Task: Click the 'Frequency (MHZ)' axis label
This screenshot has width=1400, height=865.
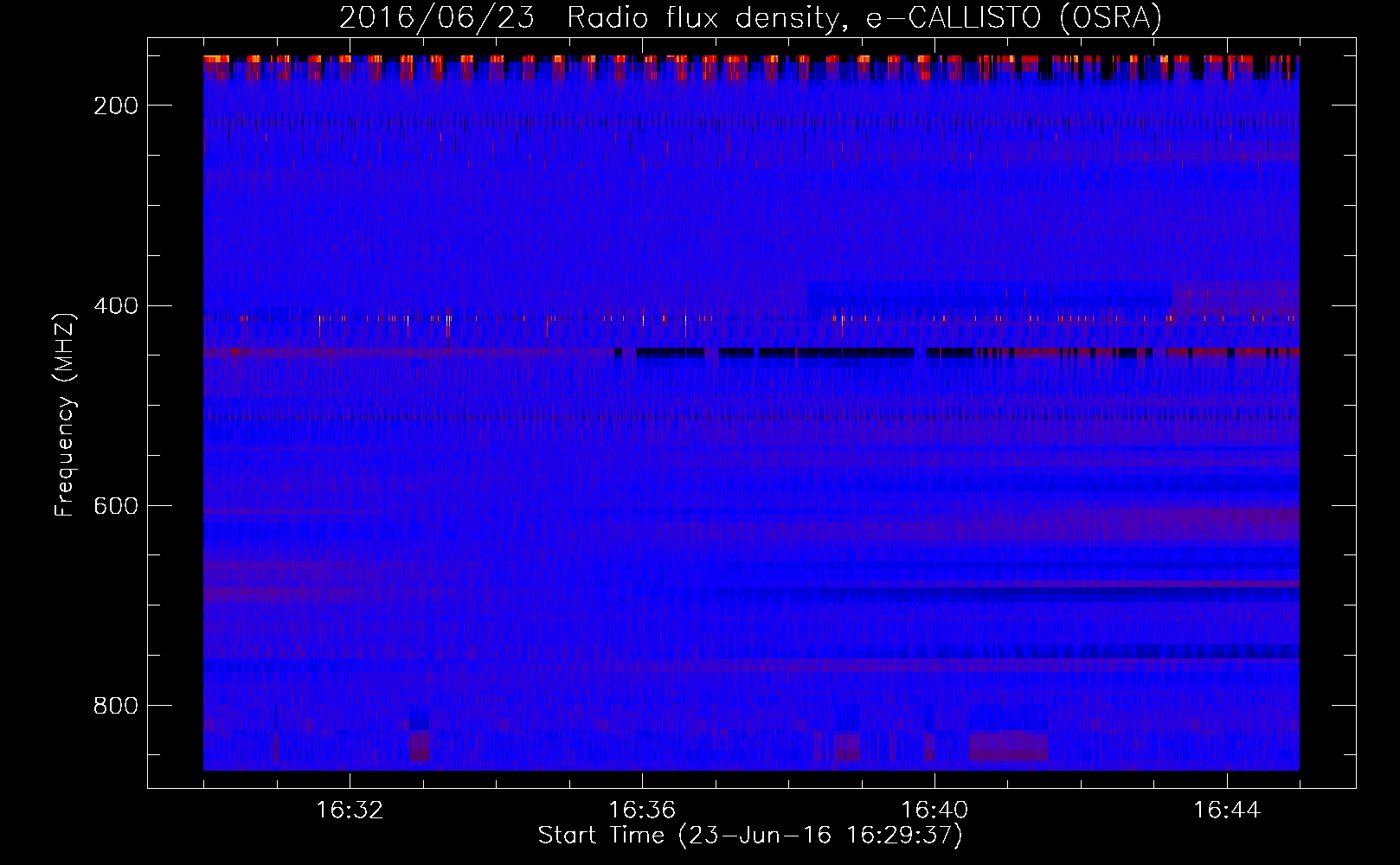Action: click(66, 414)
